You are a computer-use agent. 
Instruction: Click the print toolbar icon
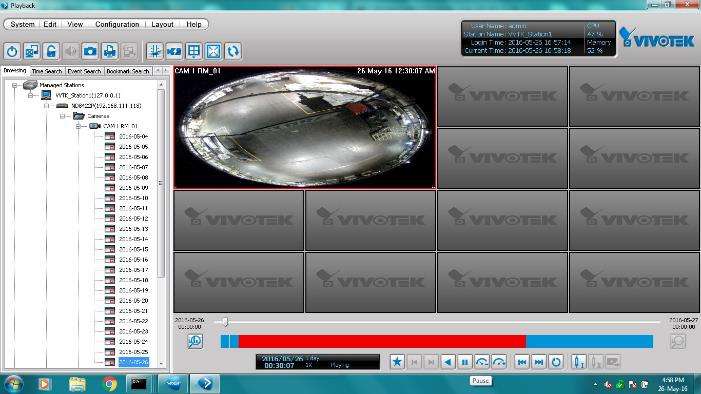(110, 51)
